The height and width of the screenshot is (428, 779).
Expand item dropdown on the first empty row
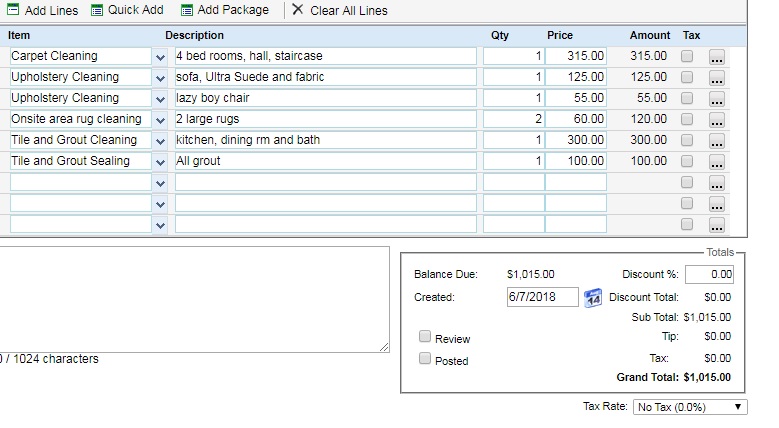tap(161, 183)
